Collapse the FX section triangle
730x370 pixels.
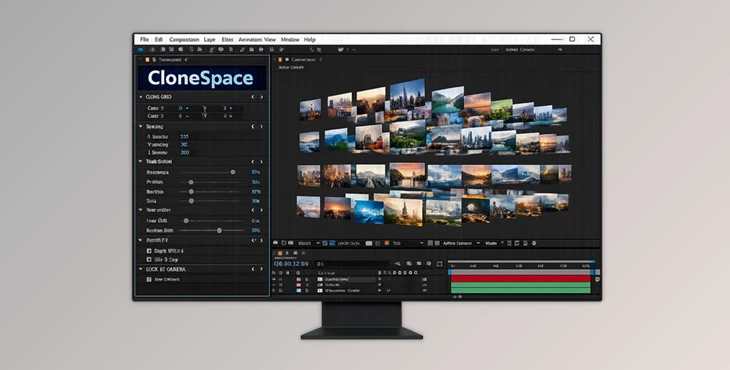(141, 240)
